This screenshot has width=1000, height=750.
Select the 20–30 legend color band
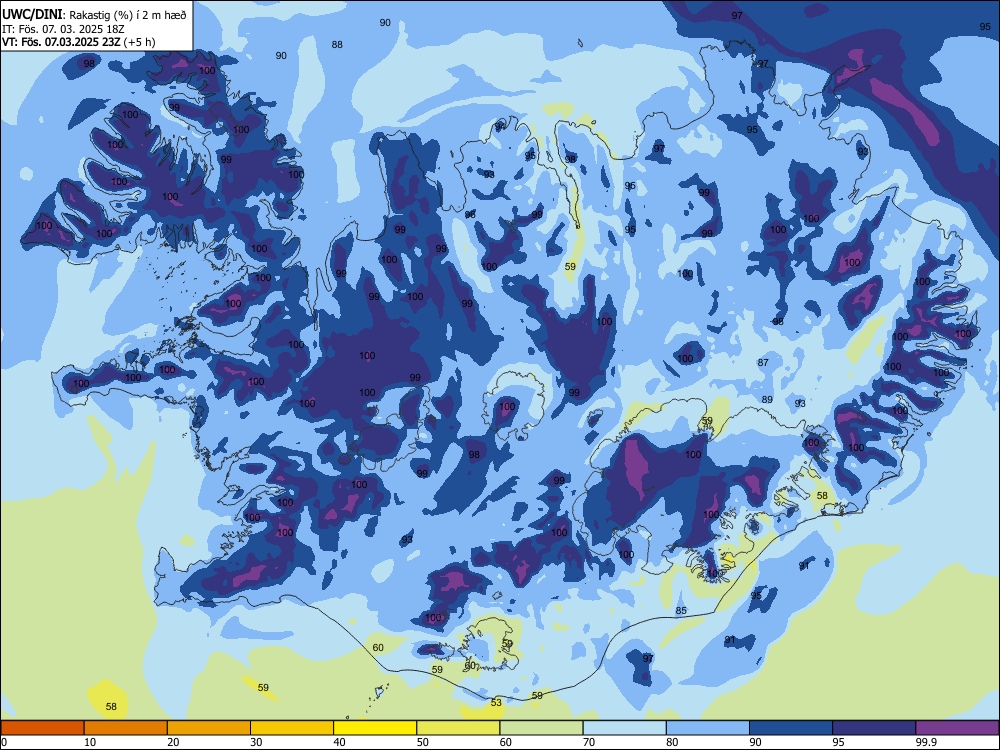209,728
